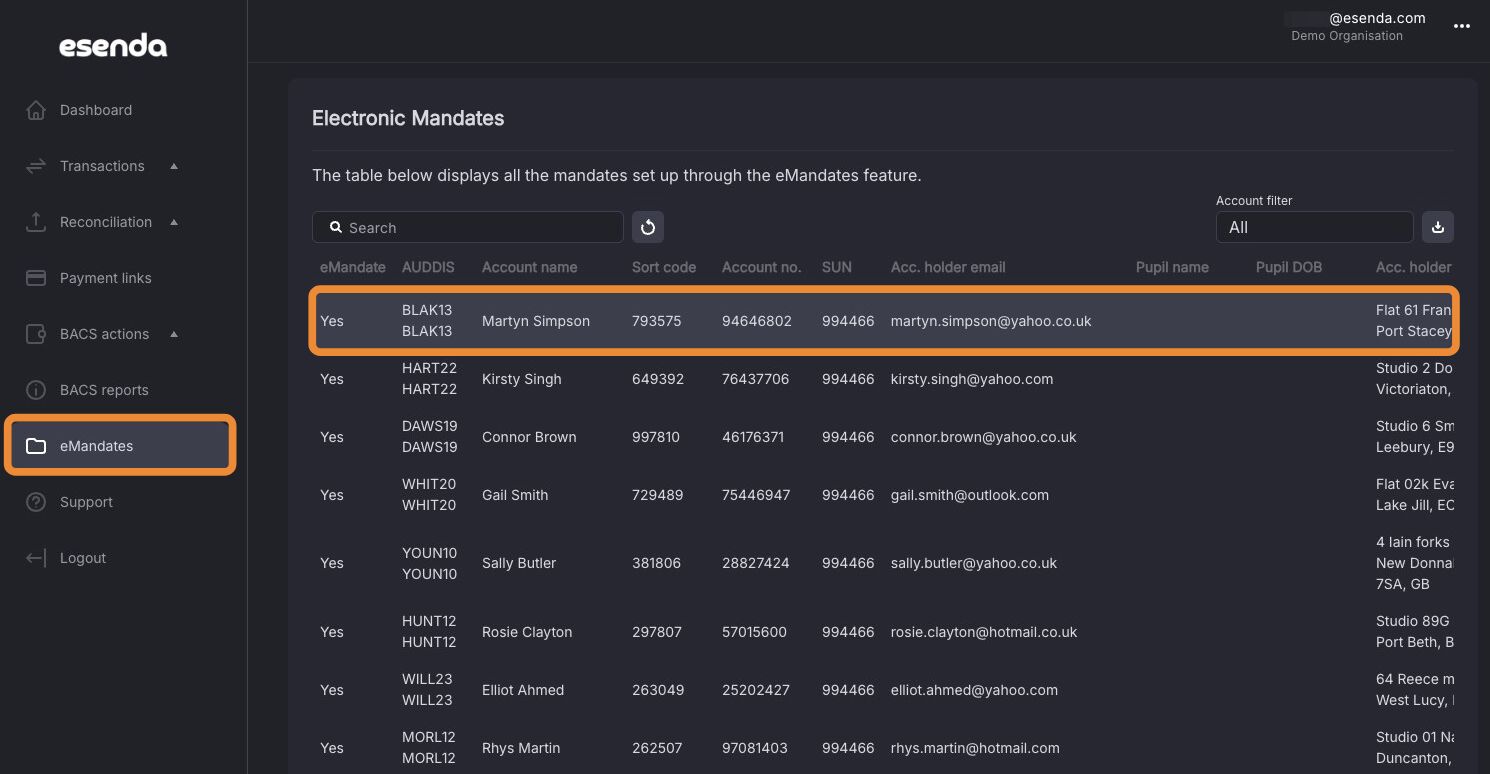Click the SUN column header

pyautogui.click(x=837, y=267)
